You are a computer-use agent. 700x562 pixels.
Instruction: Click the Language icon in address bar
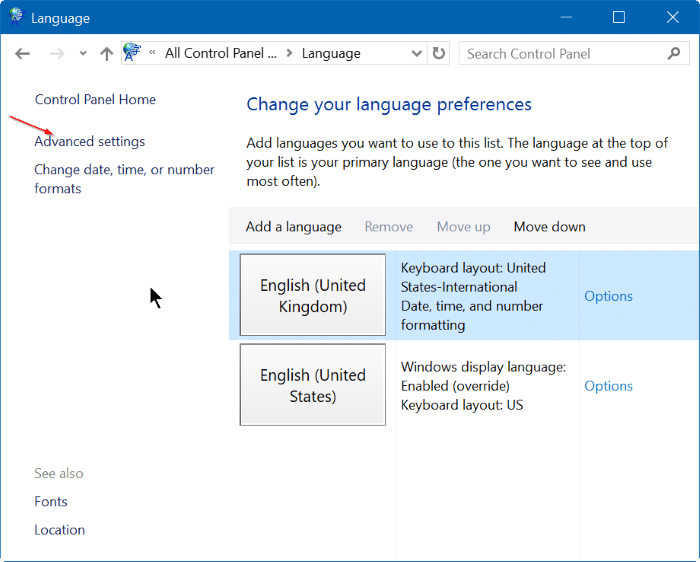[x=132, y=52]
